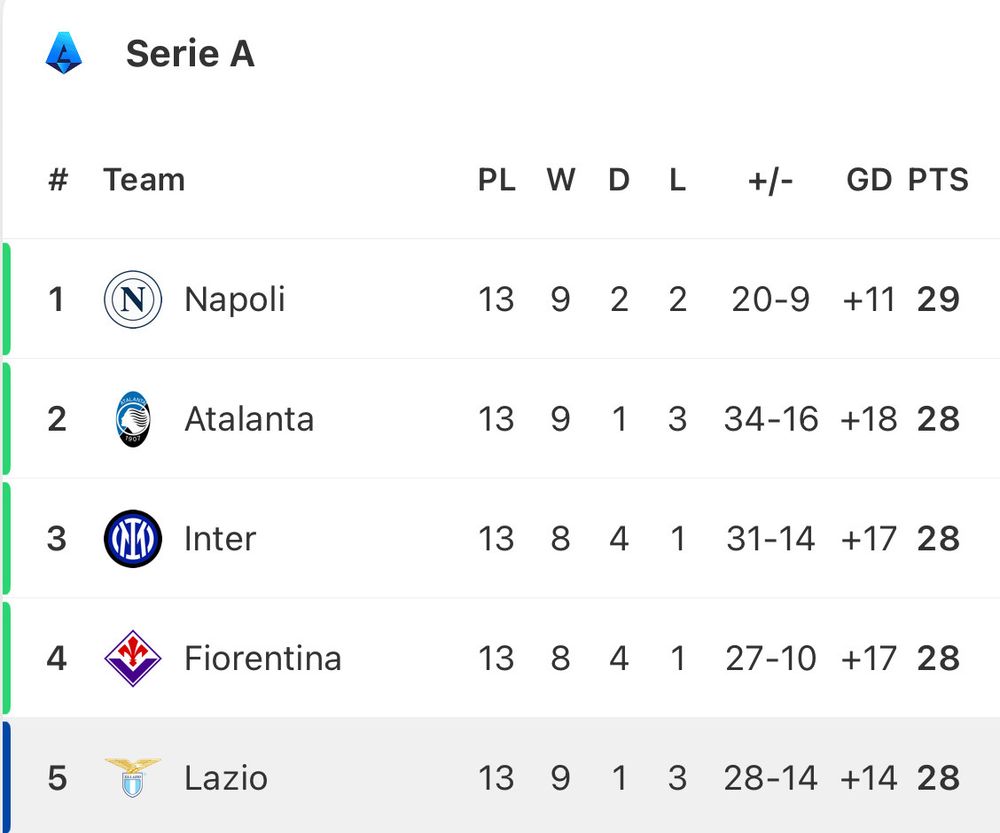This screenshot has height=833, width=1000.
Task: Open the Lazio team name
Action: pyautogui.click(x=226, y=778)
